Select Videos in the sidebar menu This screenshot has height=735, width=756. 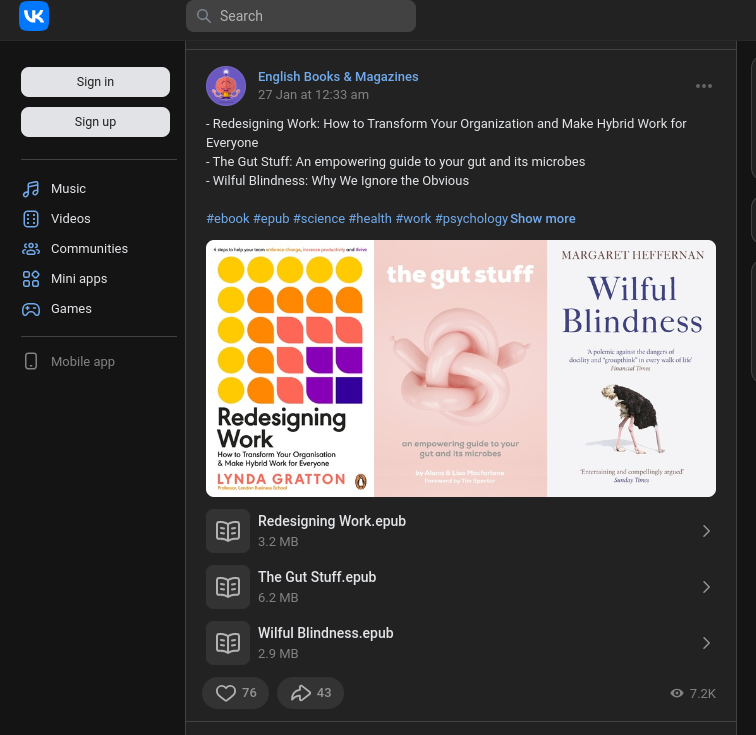point(71,219)
